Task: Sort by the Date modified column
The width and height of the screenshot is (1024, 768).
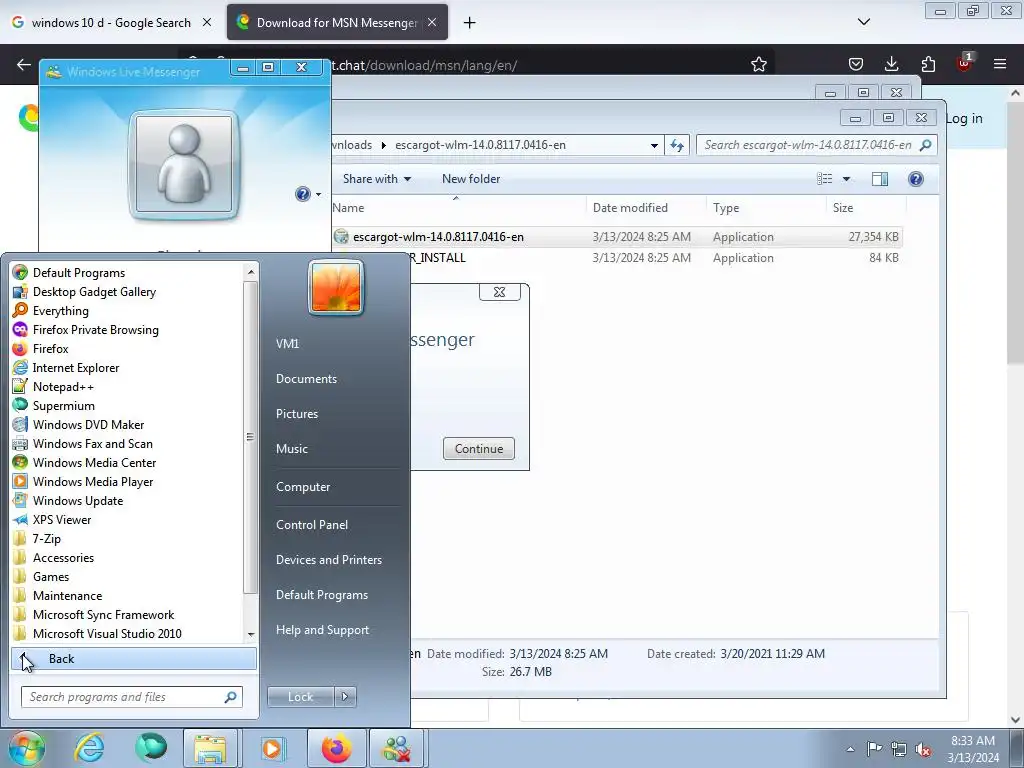Action: tap(630, 208)
